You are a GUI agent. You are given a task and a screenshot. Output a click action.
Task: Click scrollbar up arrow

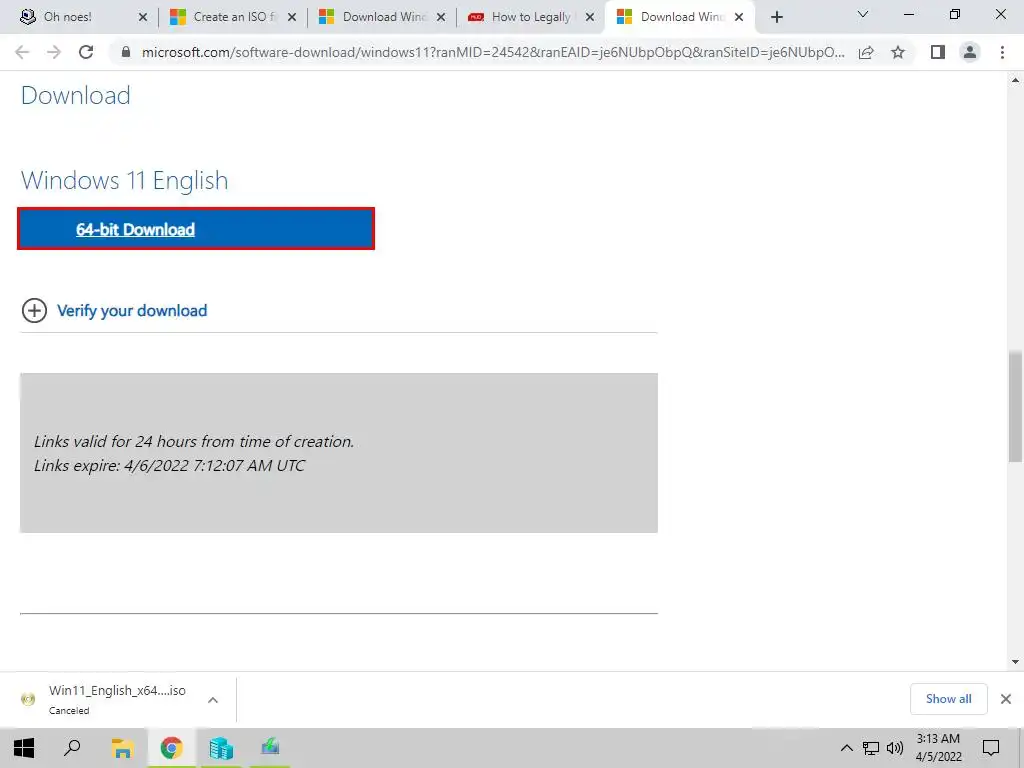coord(1015,80)
